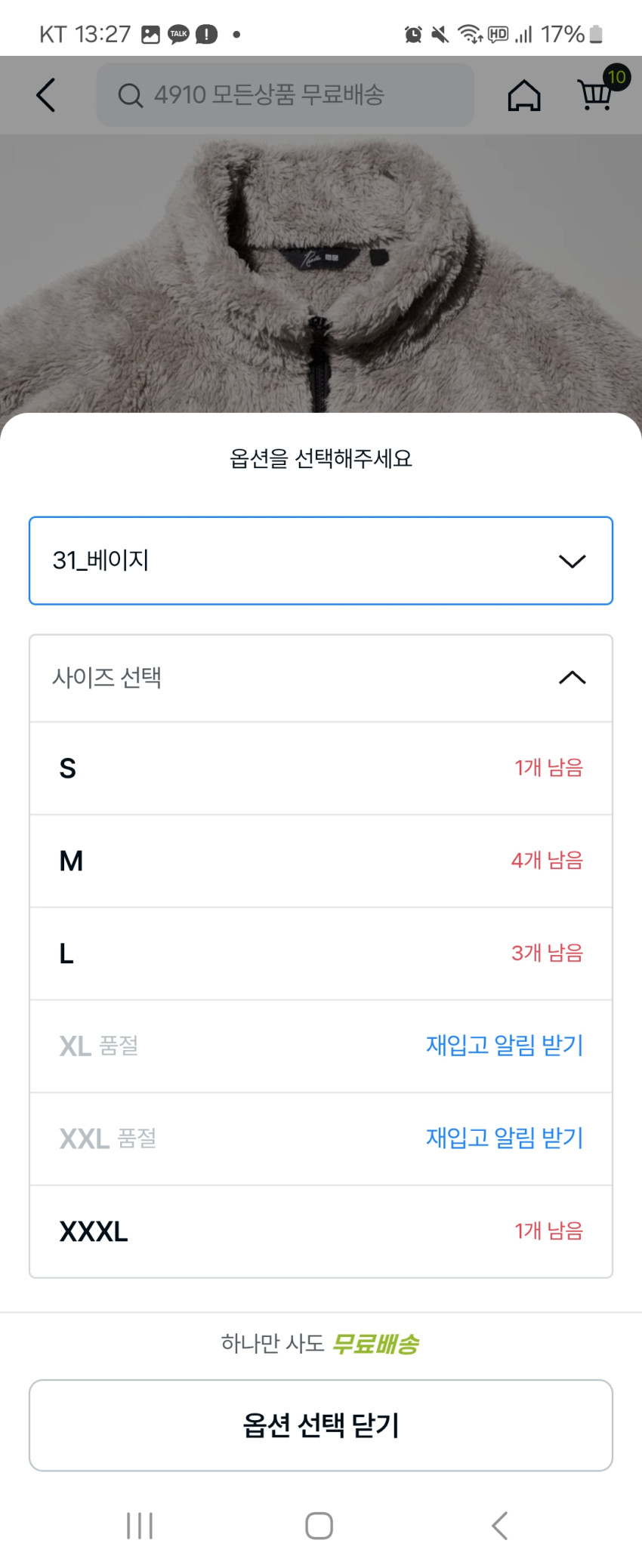Tap the chevron on the color dropdown
The height and width of the screenshot is (1568, 642).
(572, 561)
